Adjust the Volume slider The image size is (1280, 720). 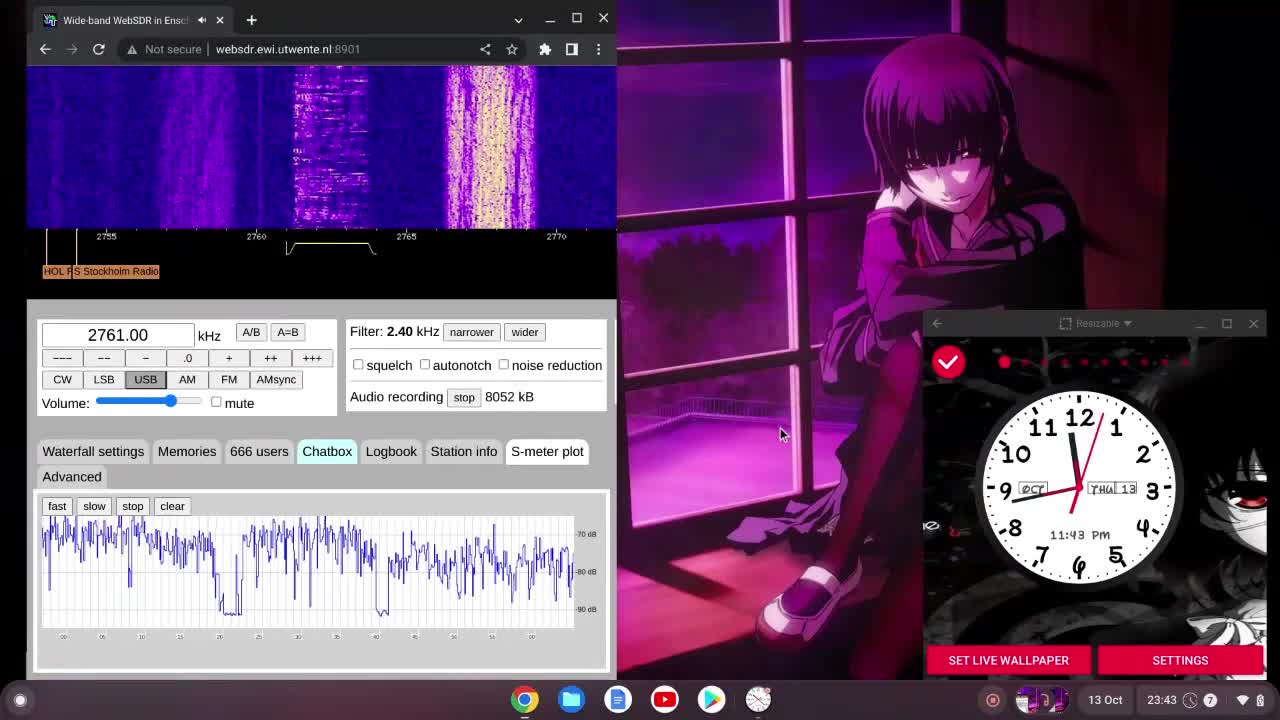click(149, 401)
